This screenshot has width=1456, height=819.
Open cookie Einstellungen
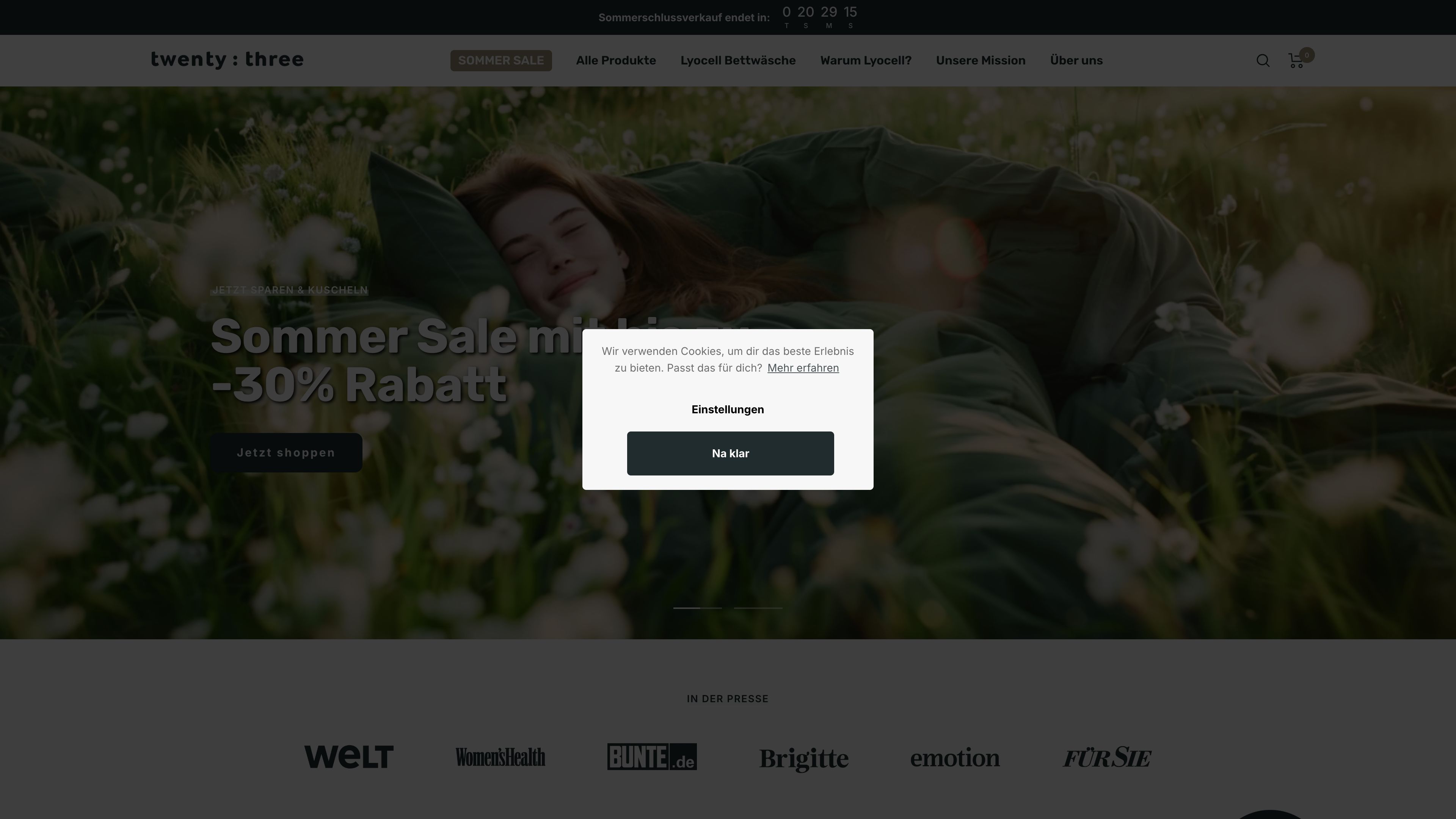[x=728, y=409]
